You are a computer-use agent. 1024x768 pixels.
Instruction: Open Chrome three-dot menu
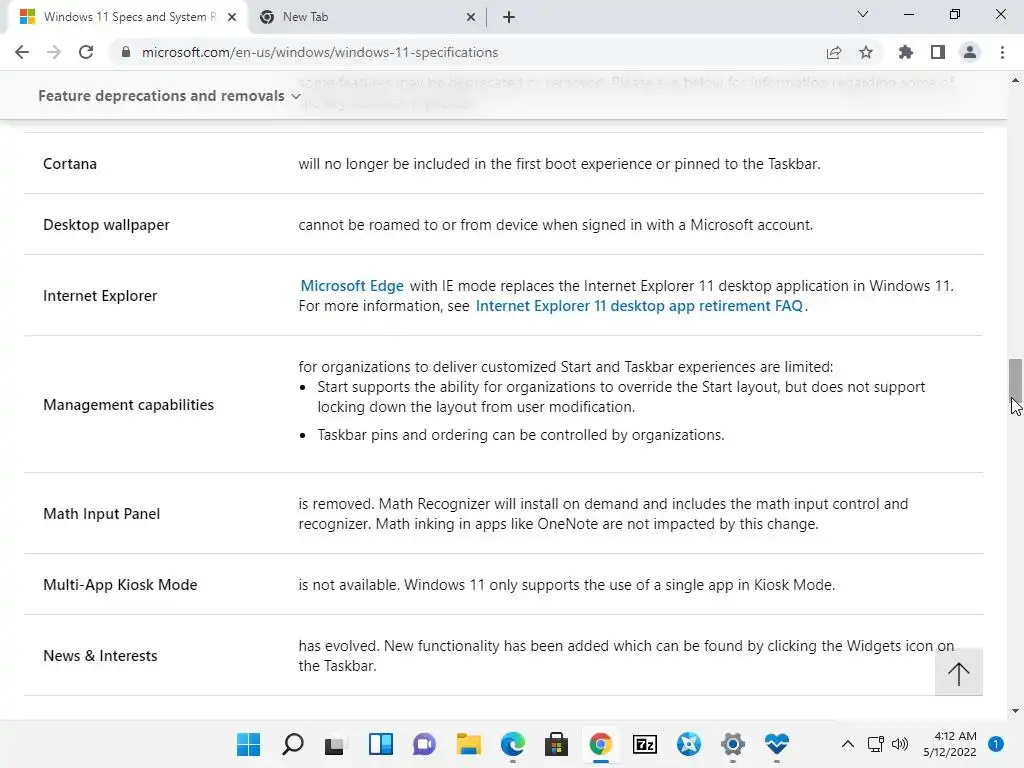coord(1002,52)
